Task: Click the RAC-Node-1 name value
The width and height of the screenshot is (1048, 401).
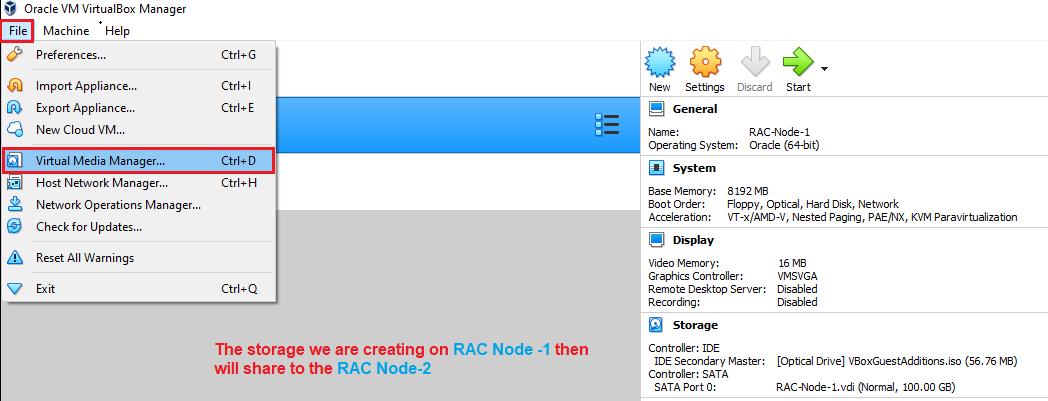Action: [778, 132]
